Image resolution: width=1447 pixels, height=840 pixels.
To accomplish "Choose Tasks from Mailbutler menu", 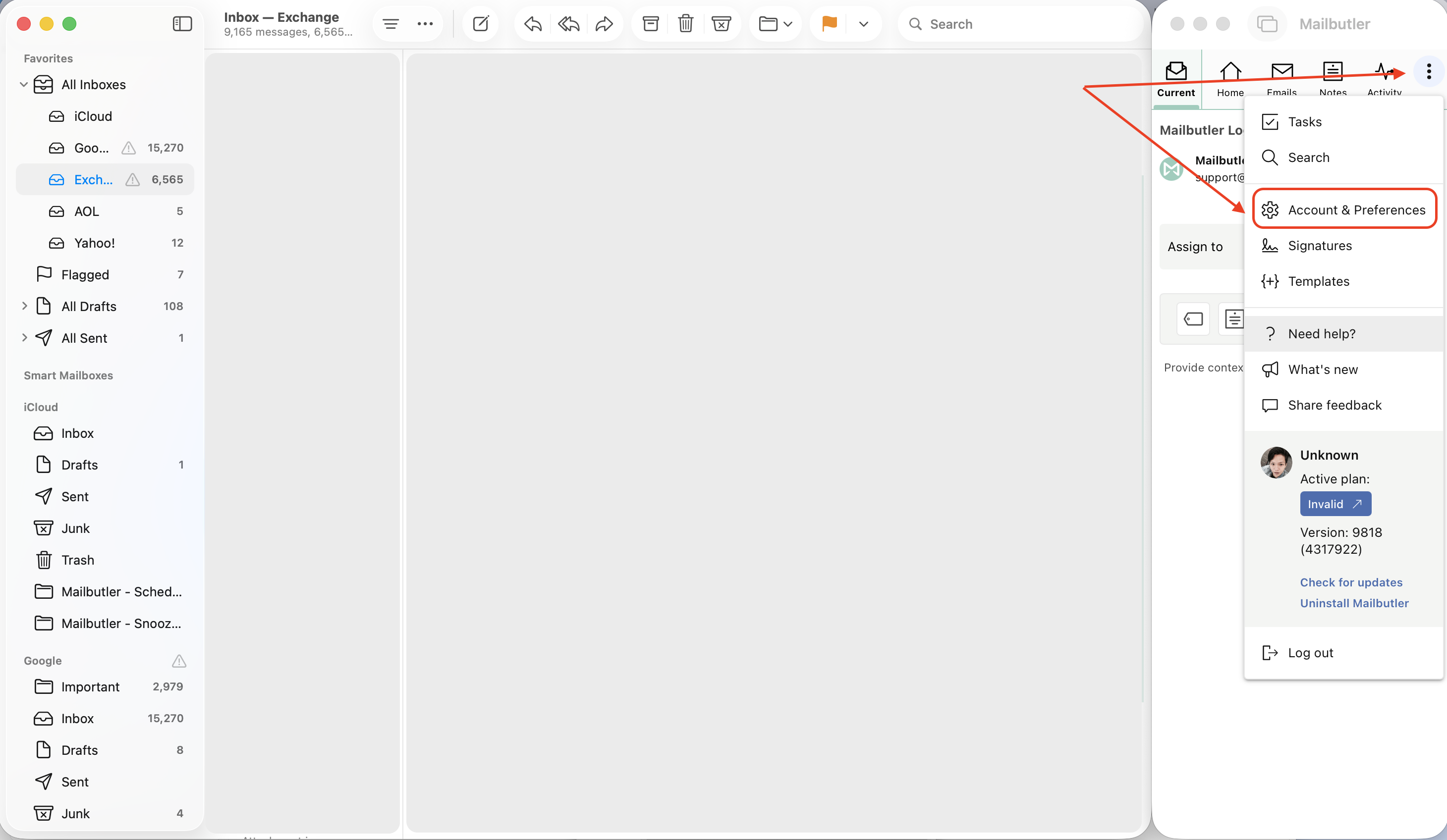I will [1343, 122].
